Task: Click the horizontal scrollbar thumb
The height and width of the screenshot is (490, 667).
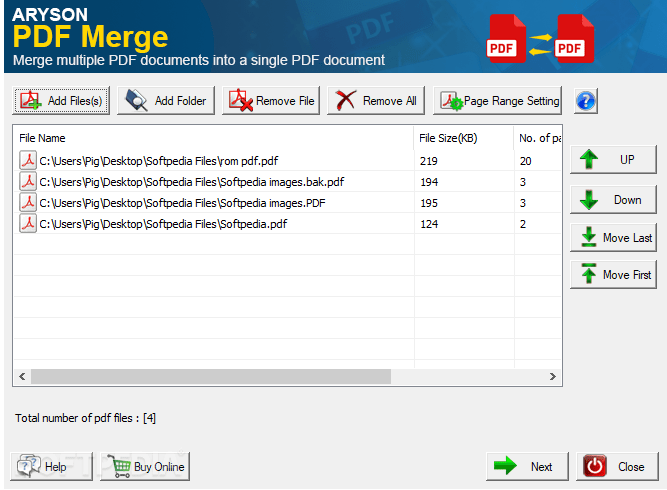Action: [x=211, y=376]
